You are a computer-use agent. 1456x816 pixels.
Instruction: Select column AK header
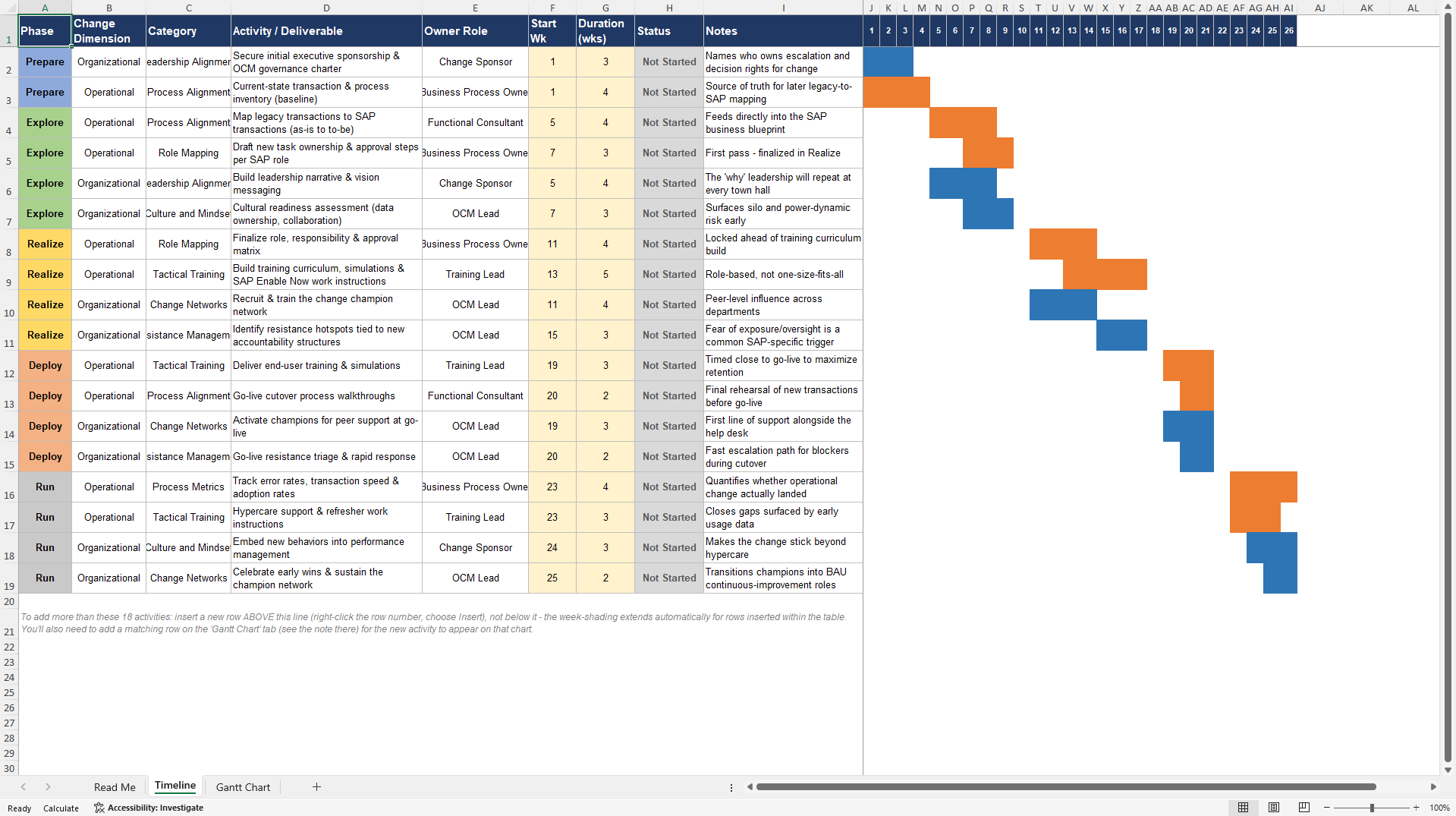(x=1366, y=8)
